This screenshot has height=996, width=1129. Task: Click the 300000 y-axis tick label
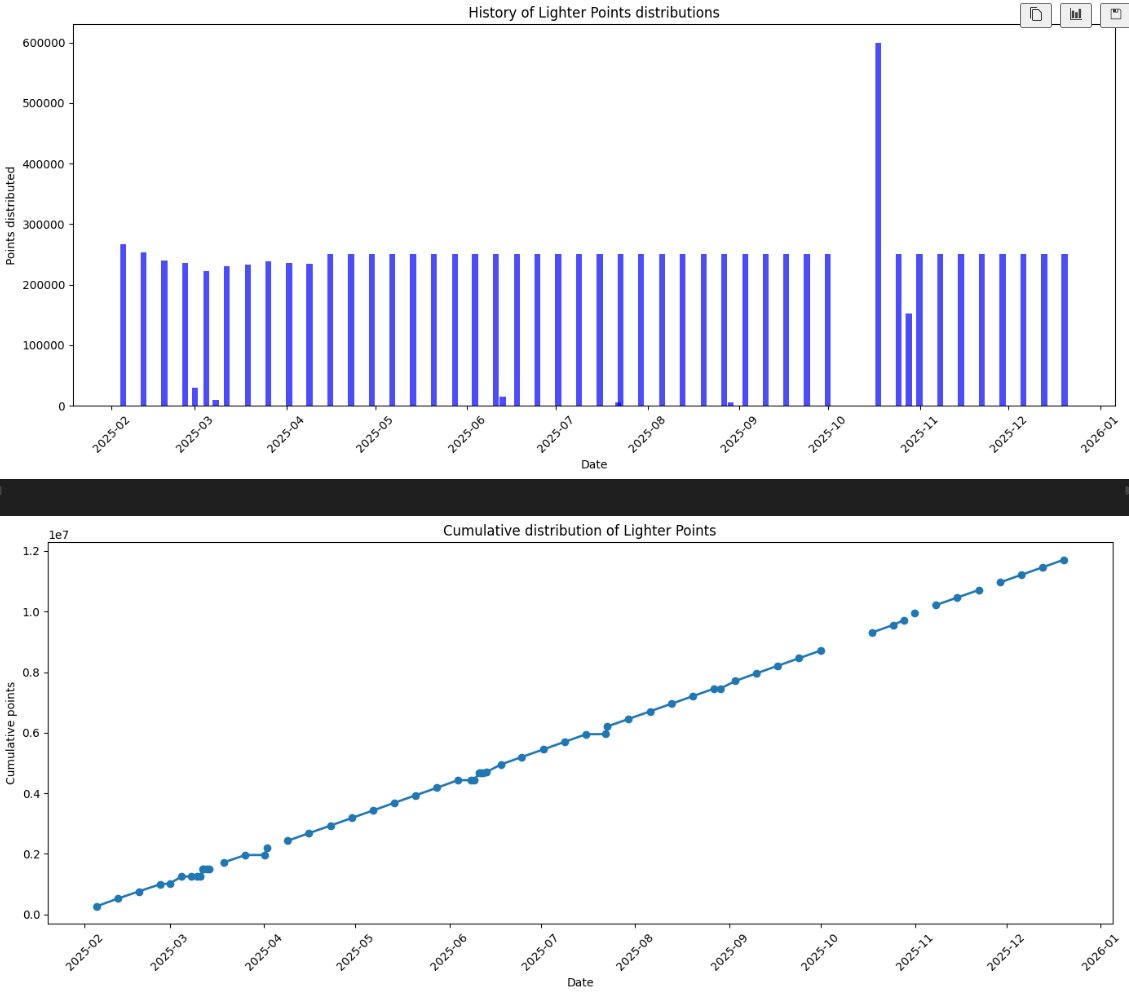tap(43, 225)
